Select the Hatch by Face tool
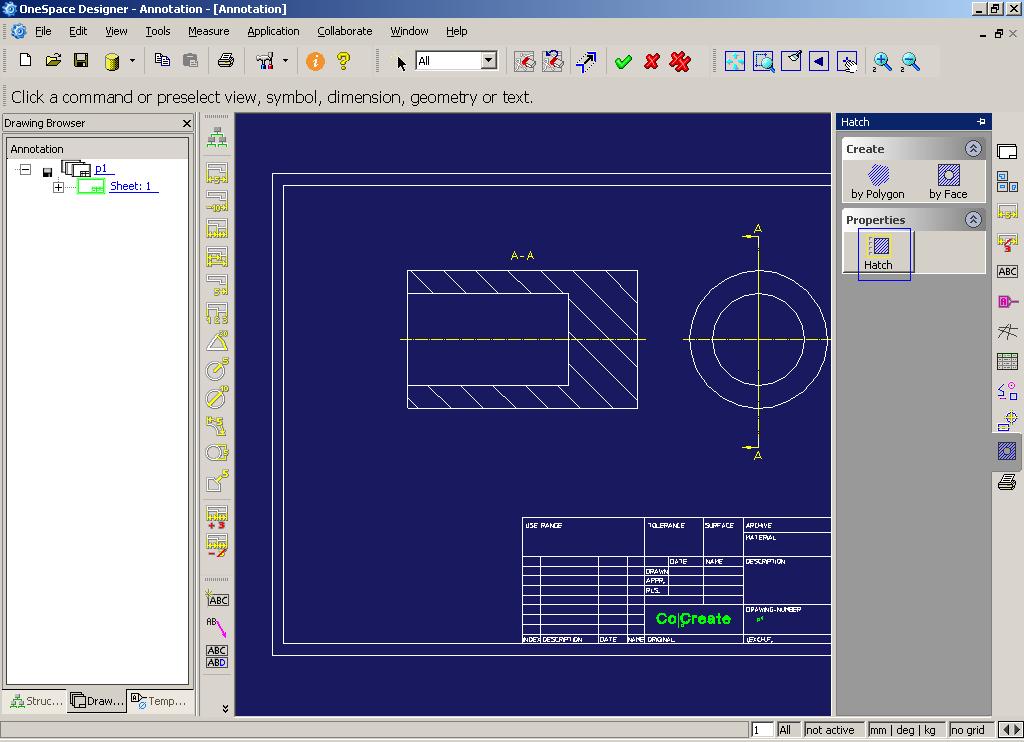Viewport: 1024px width, 742px height. 948,181
